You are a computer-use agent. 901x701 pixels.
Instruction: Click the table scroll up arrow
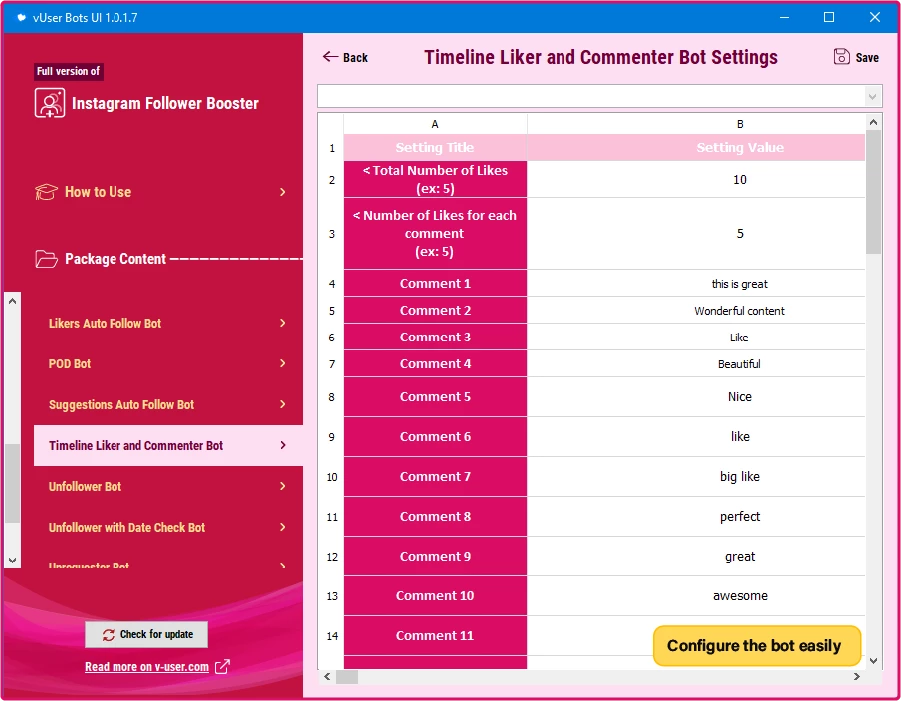coord(873,122)
